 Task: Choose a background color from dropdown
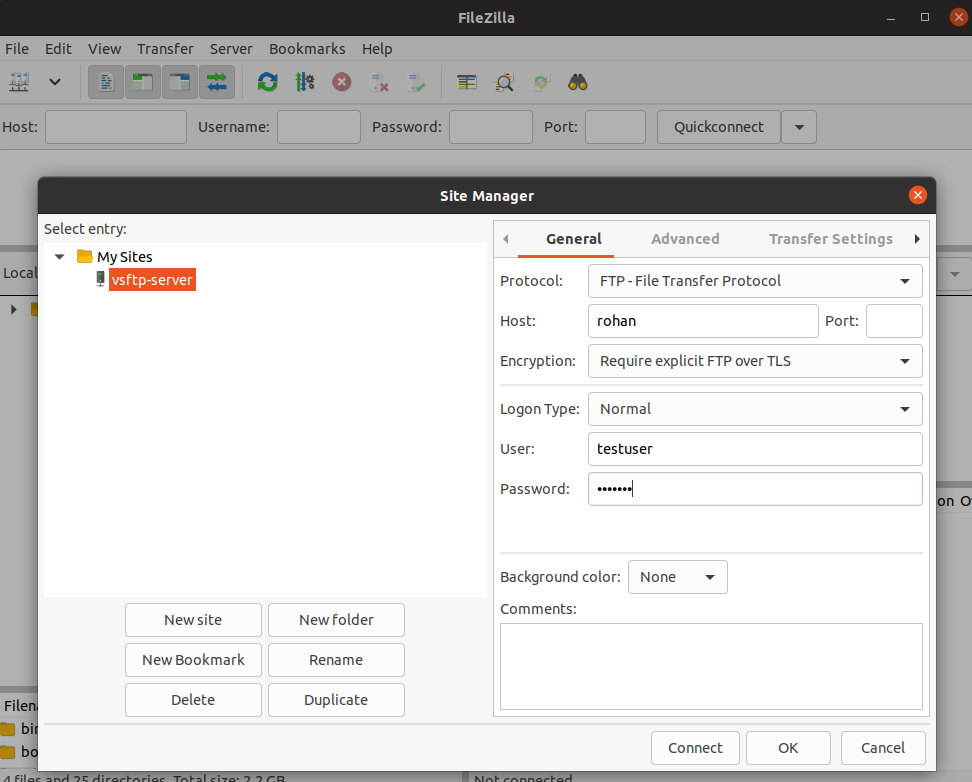pyautogui.click(x=677, y=577)
